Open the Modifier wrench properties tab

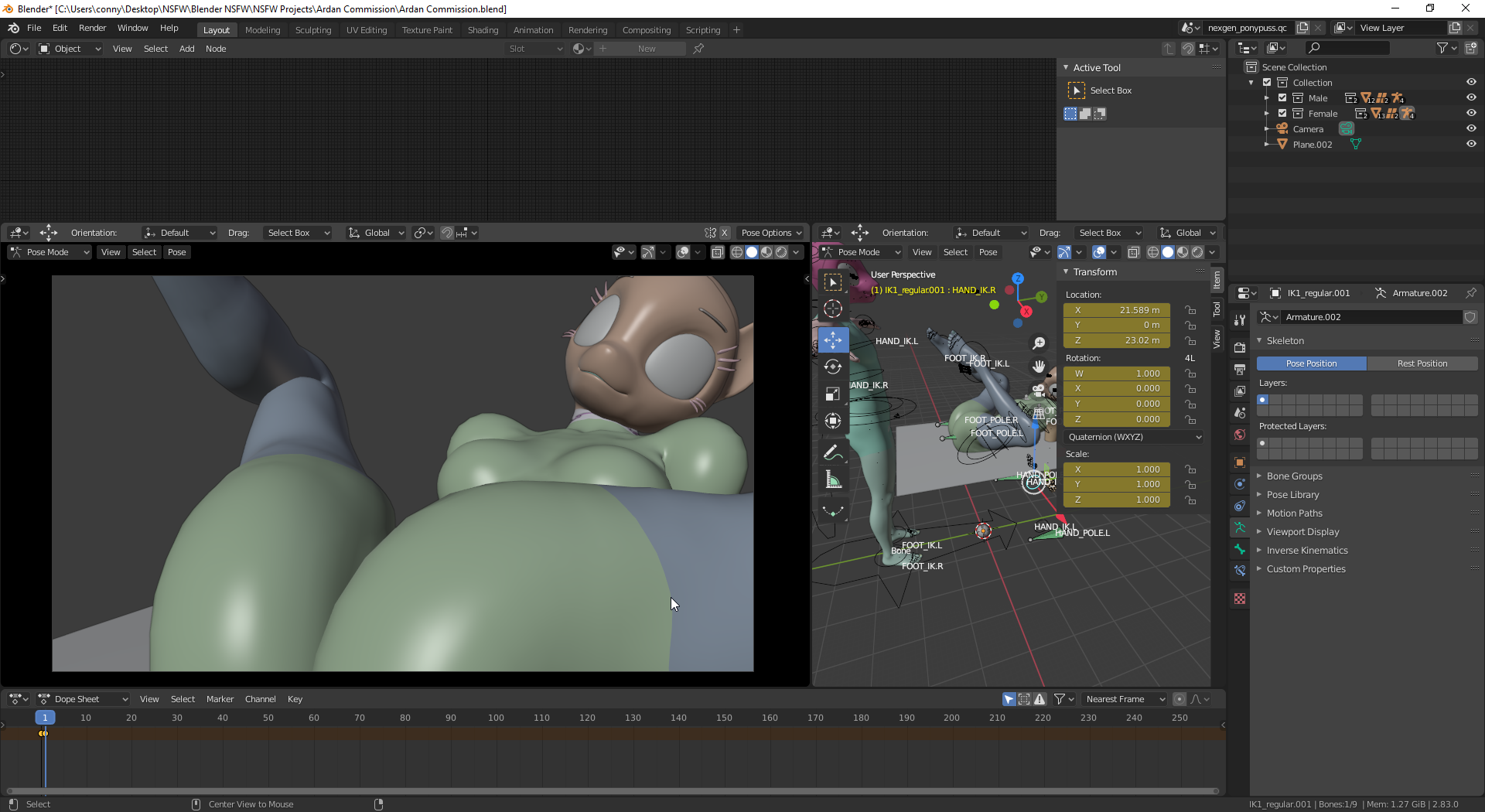[x=1240, y=320]
